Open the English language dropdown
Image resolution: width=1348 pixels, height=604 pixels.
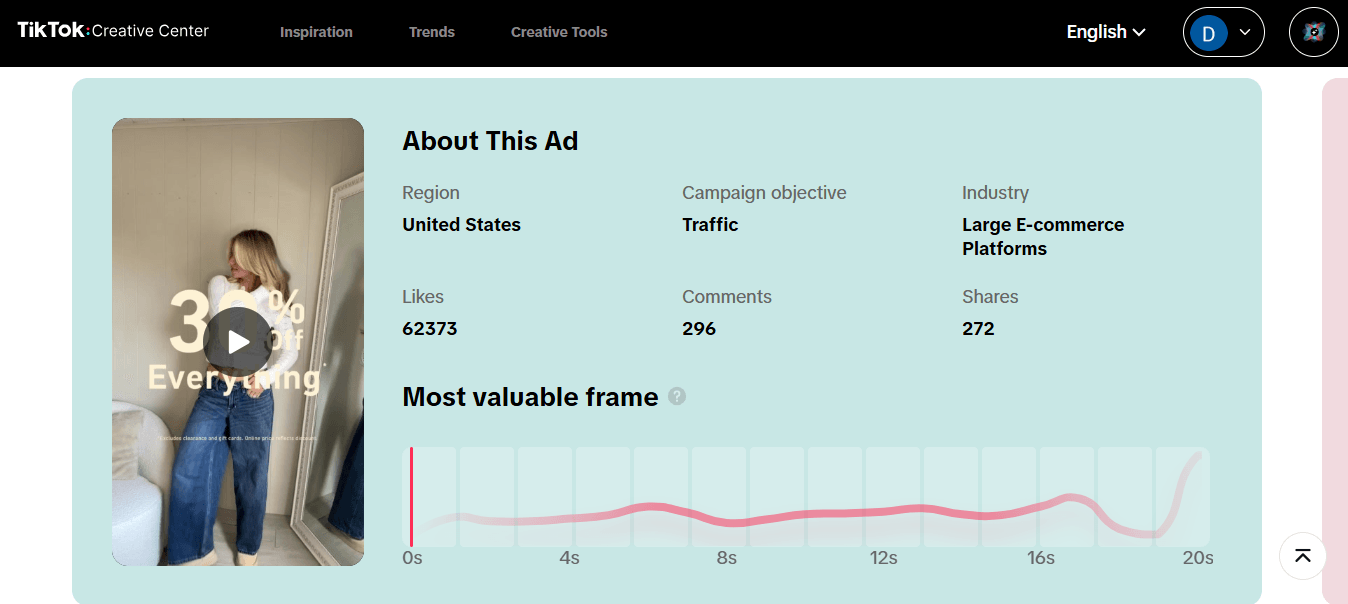[1105, 31]
